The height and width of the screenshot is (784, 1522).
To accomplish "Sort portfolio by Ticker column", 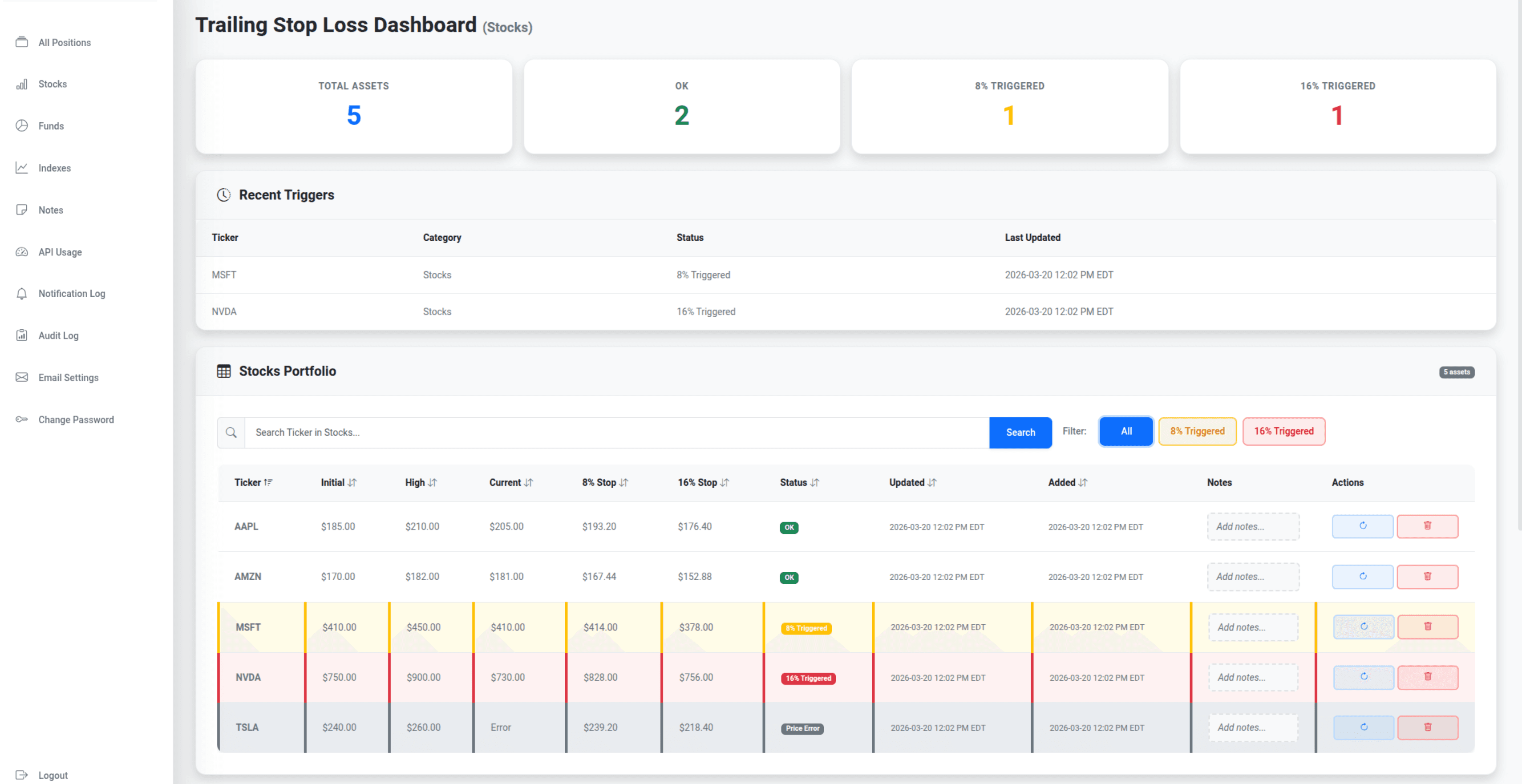I will [x=253, y=482].
